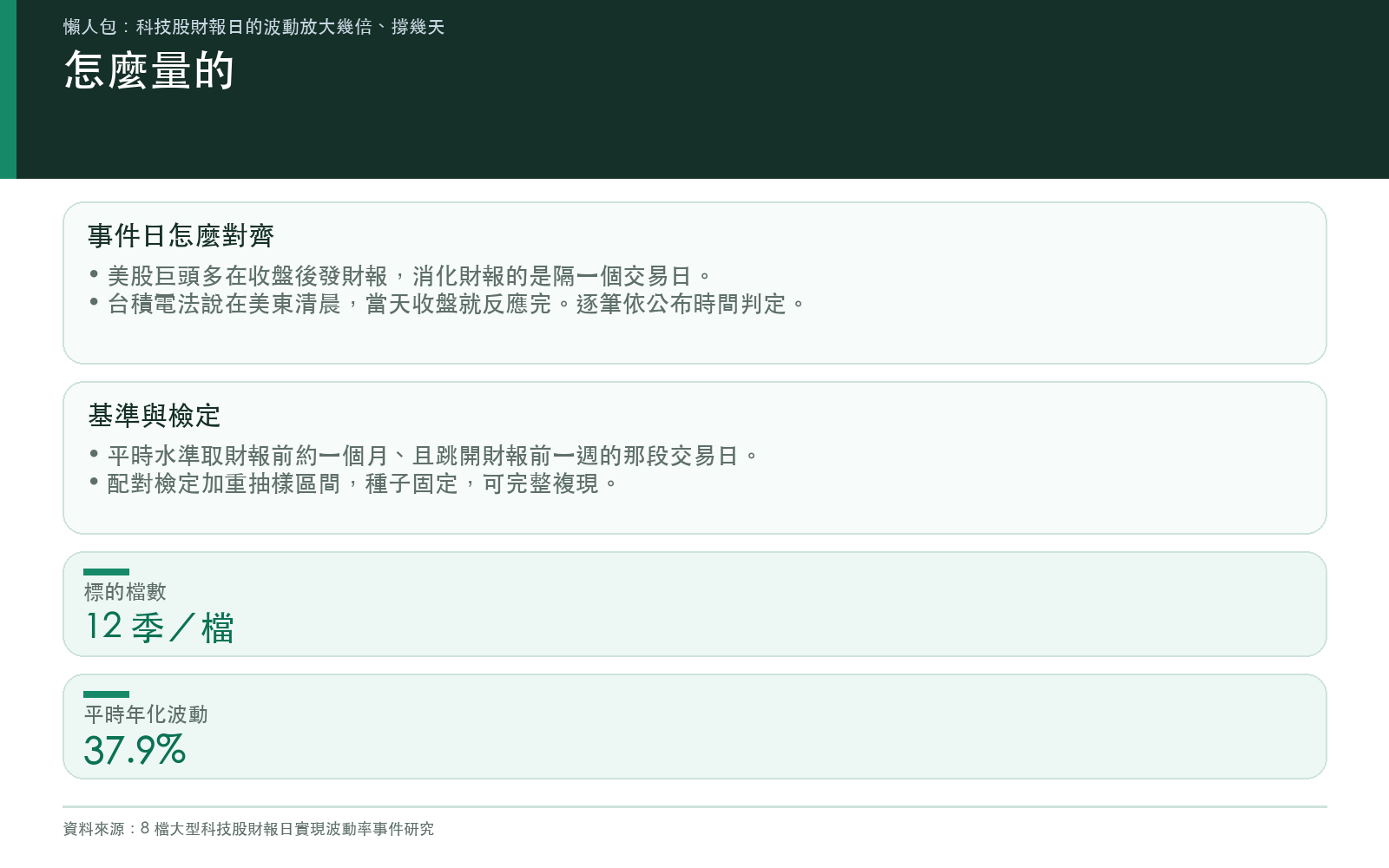Click the value 37.9%

tap(135, 750)
